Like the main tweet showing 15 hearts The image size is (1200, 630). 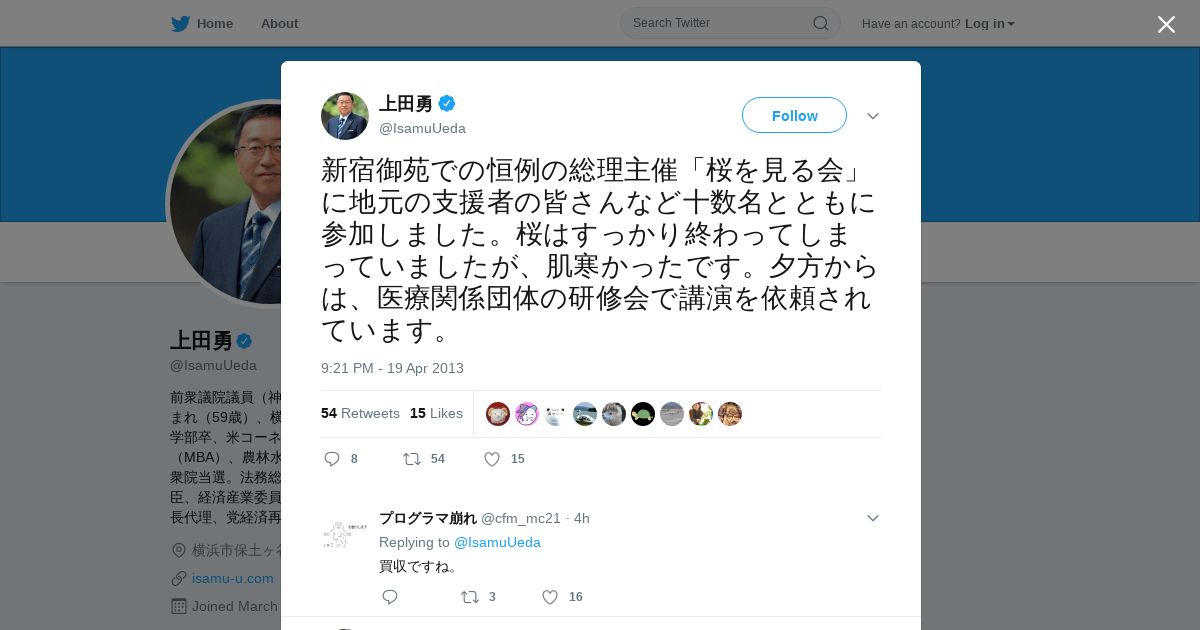click(x=492, y=459)
